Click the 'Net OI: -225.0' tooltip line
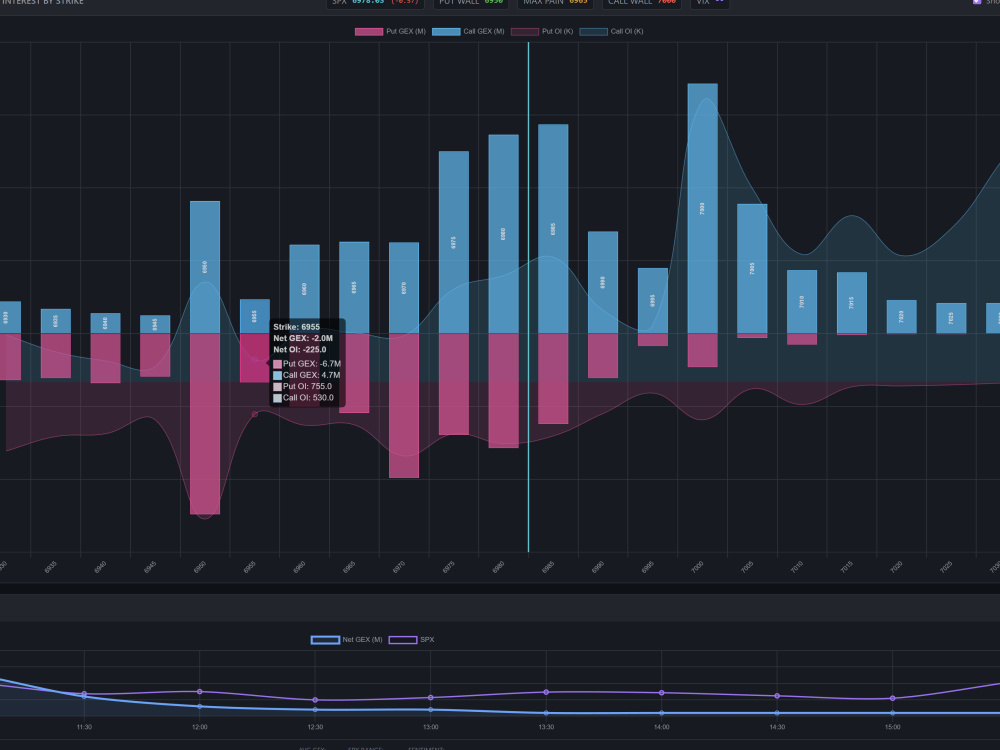This screenshot has width=1000, height=750. (x=300, y=349)
